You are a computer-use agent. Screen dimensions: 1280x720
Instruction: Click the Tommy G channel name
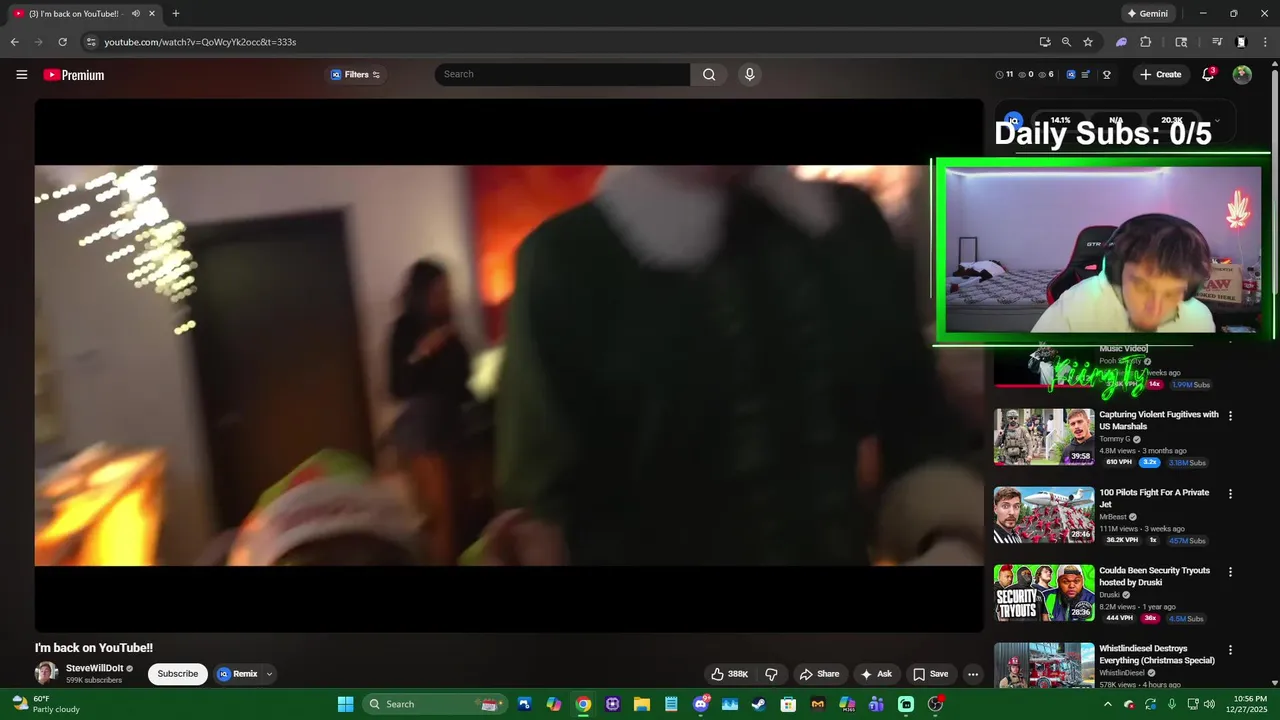(x=1113, y=439)
